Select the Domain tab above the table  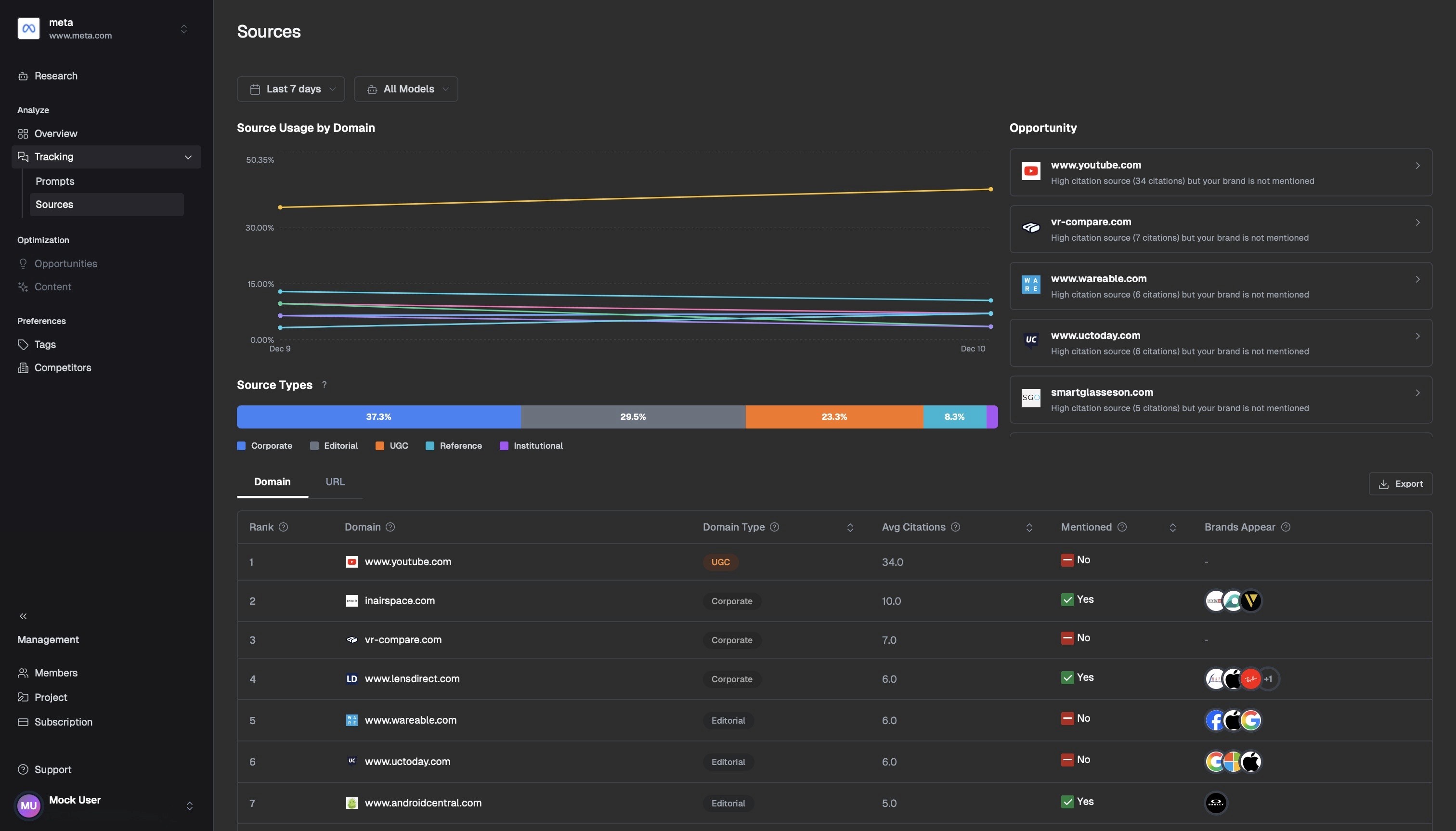272,482
